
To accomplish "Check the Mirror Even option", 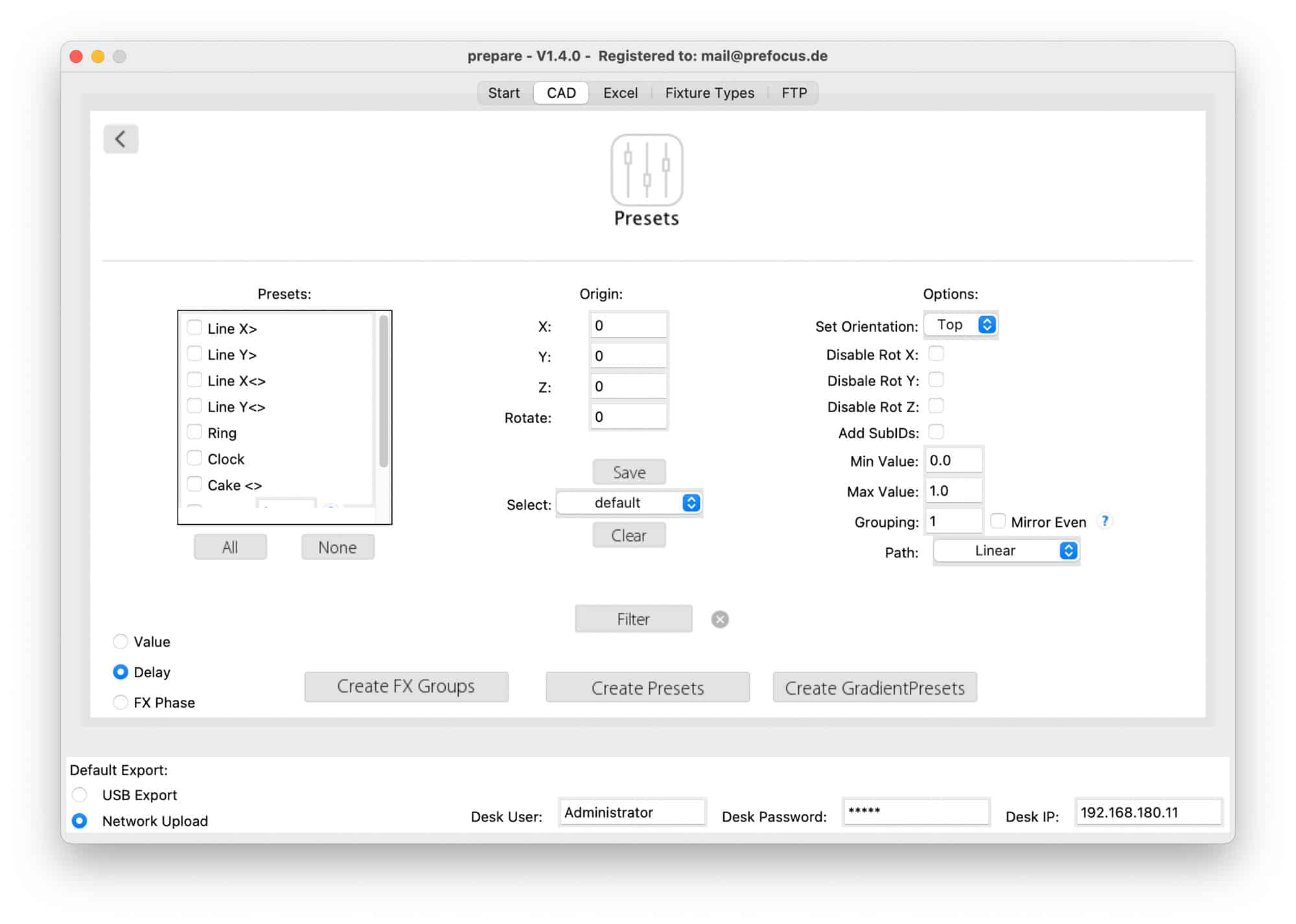I will click(x=998, y=521).
